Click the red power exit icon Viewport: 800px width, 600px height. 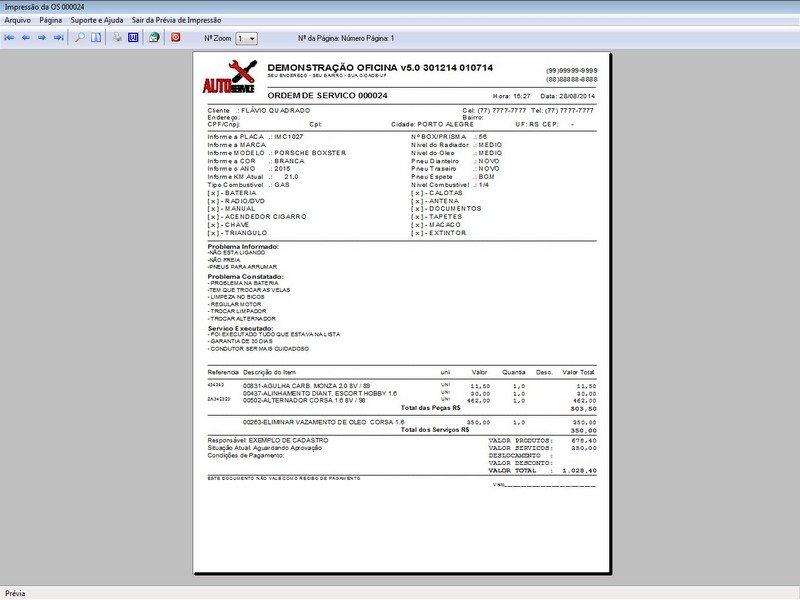pos(176,37)
